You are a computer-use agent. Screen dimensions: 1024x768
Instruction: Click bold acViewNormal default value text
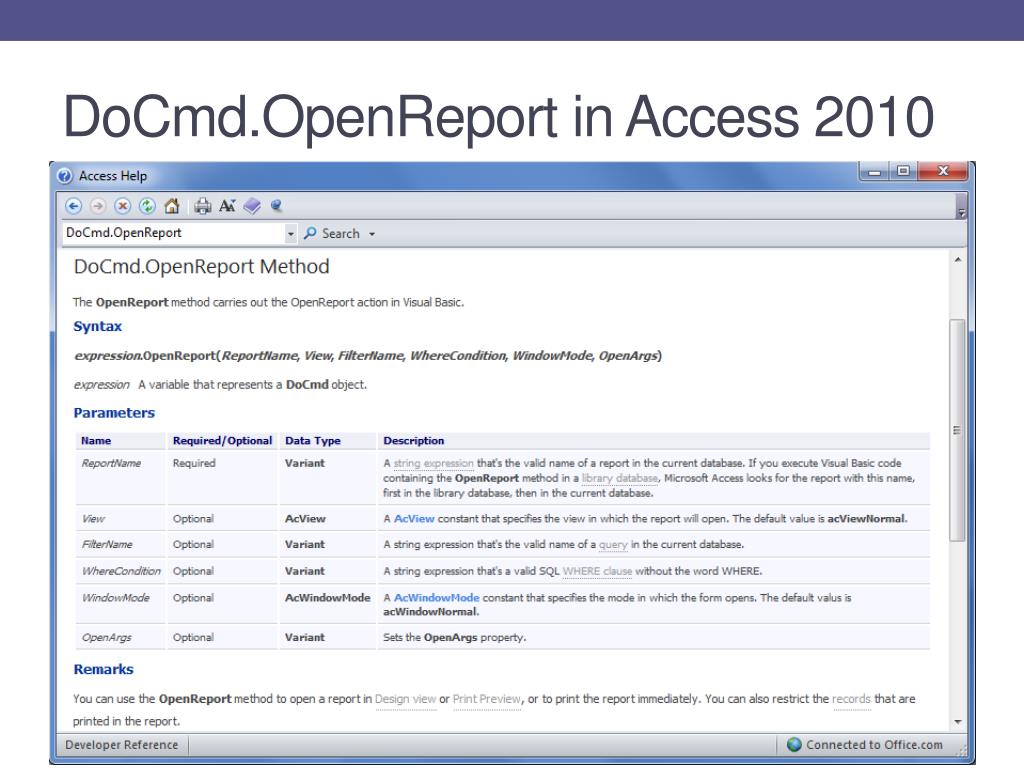[867, 519]
